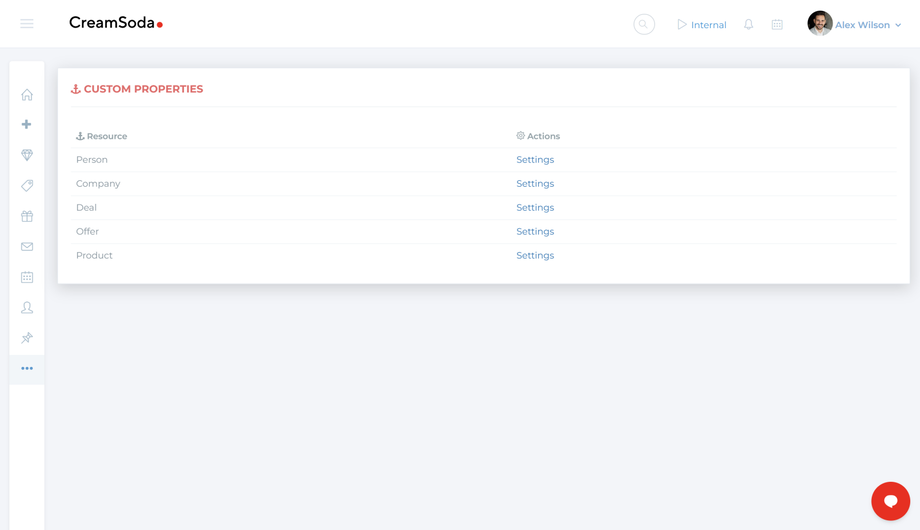Open Settings for the Deal resource
This screenshot has width=920, height=530.
pyautogui.click(x=535, y=208)
